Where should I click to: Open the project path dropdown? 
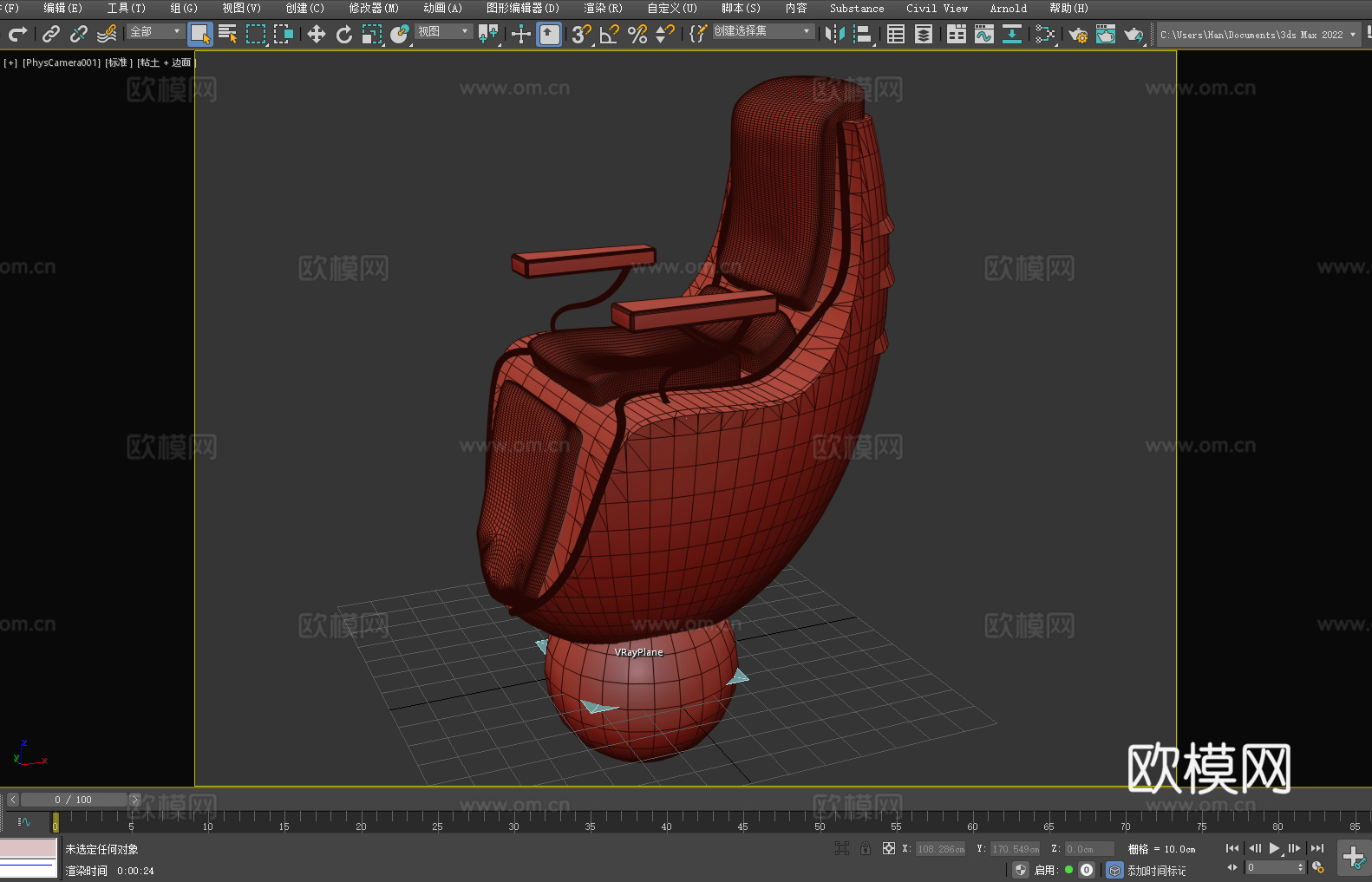[1258, 35]
